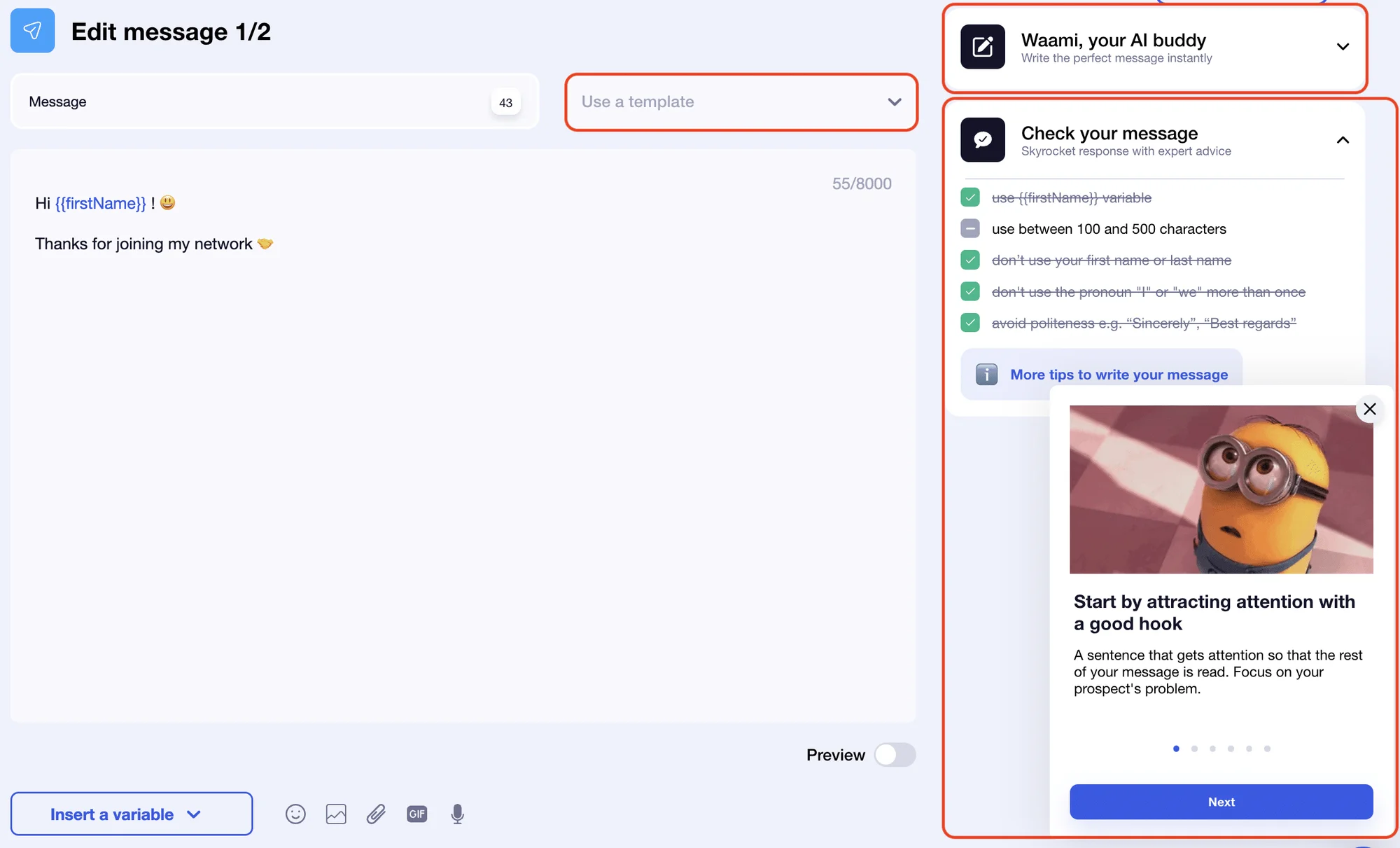Insert an image using picture icon

[x=336, y=814]
